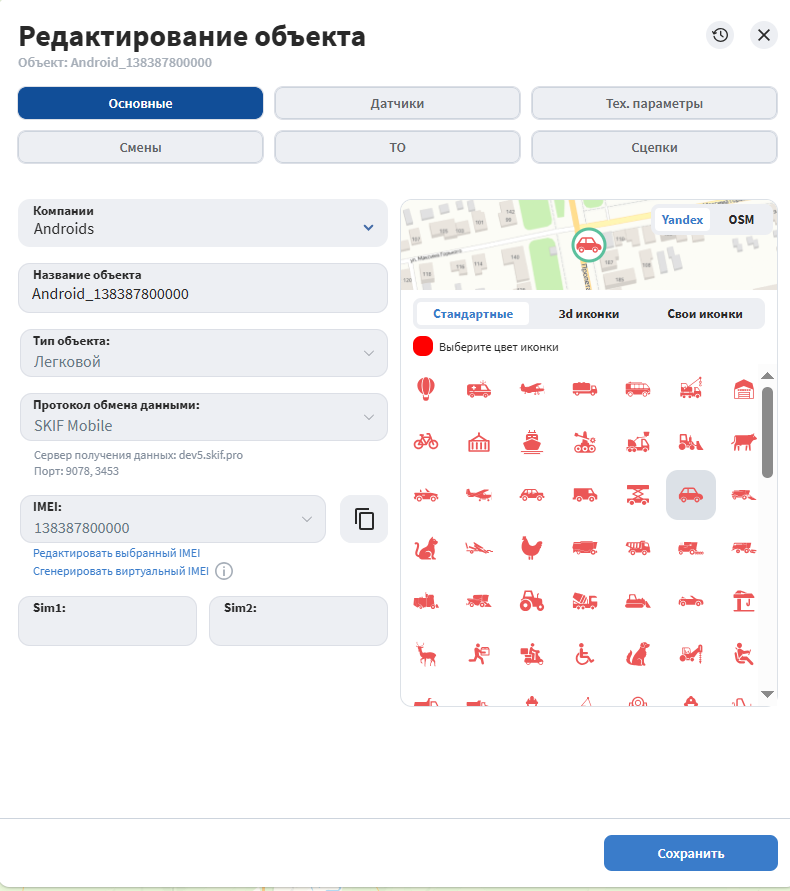
Task: Click Редактировать выбранный IMEI link
Action: point(117,553)
